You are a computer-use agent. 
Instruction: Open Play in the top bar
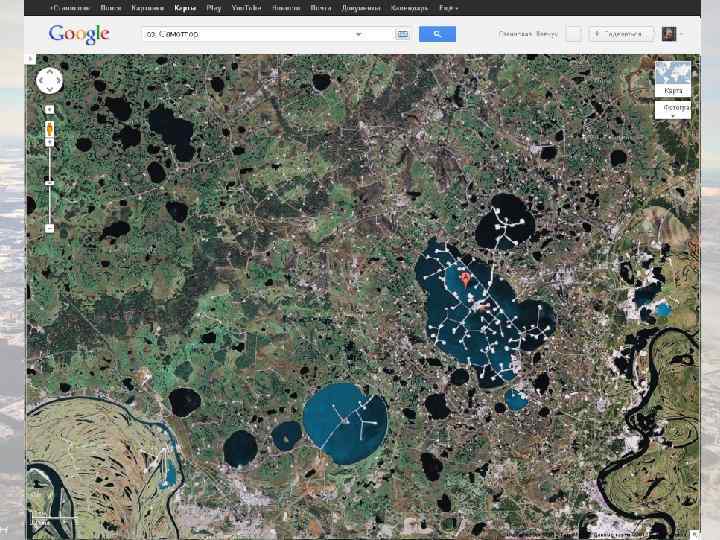tap(214, 8)
